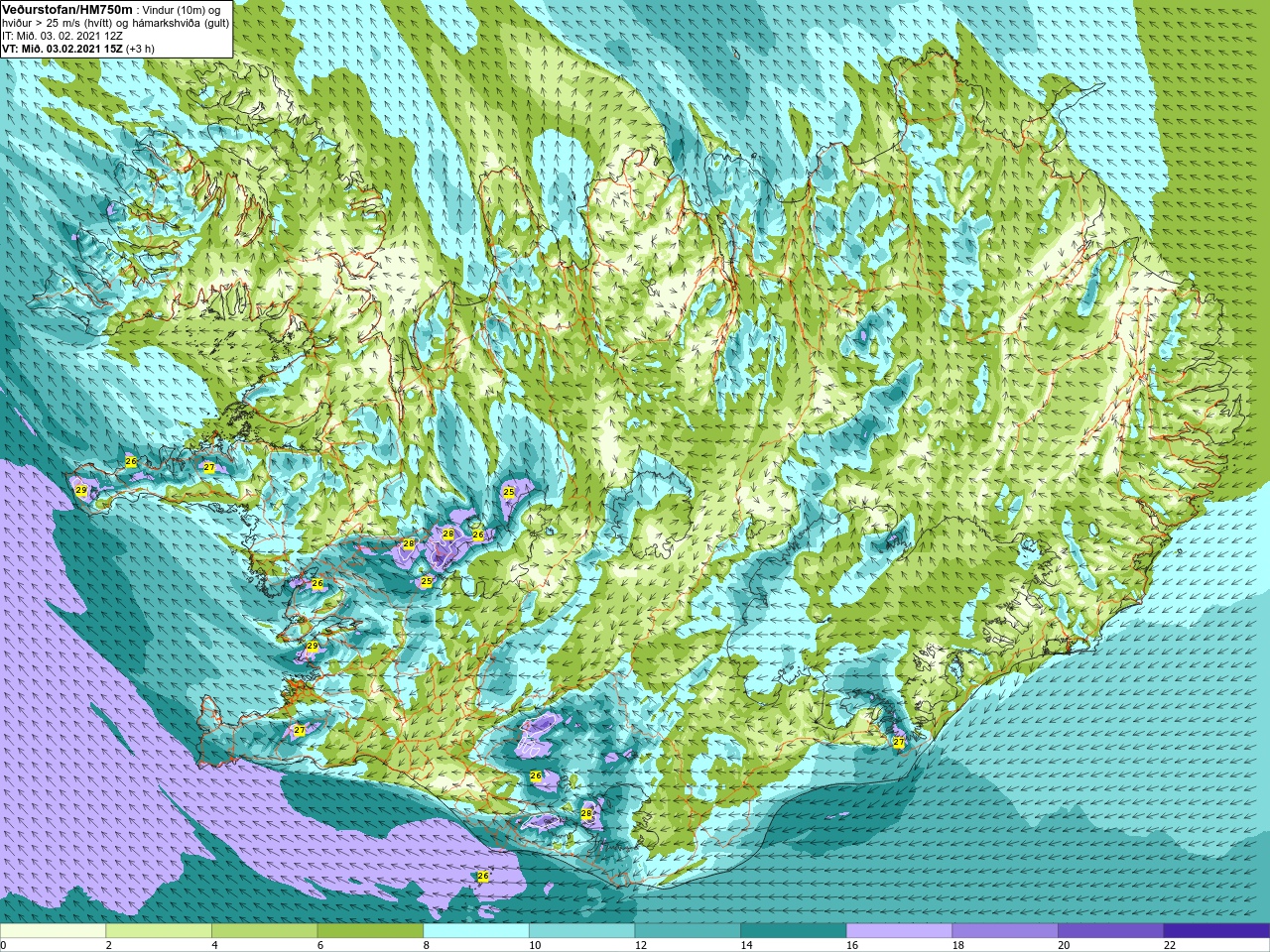
Task: Select the 0–2 m/s palest legend swatch
Action: click(53, 931)
